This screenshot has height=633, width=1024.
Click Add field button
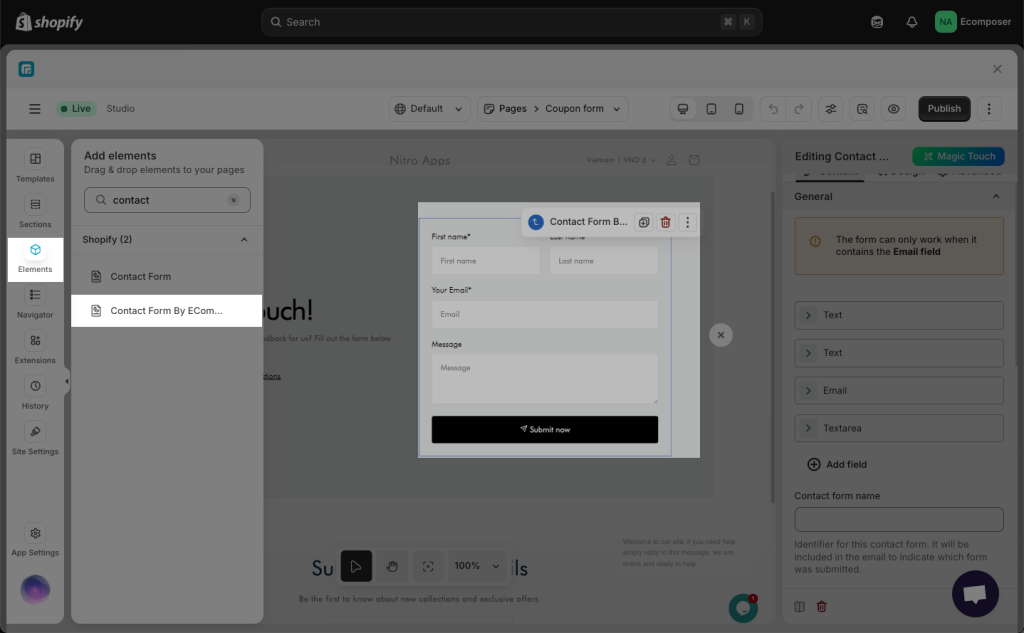837,465
